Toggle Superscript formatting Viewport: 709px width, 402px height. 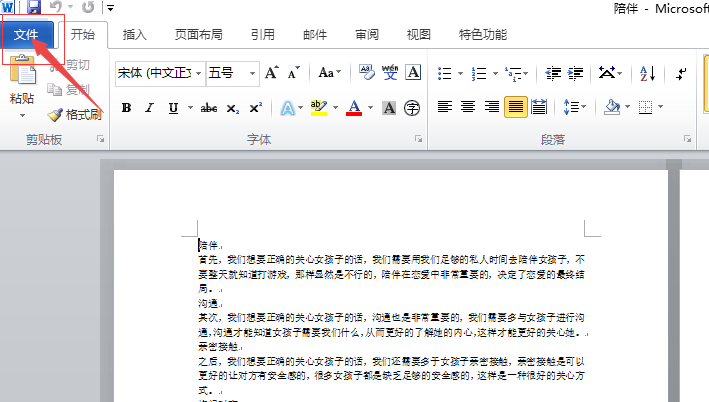(256, 108)
